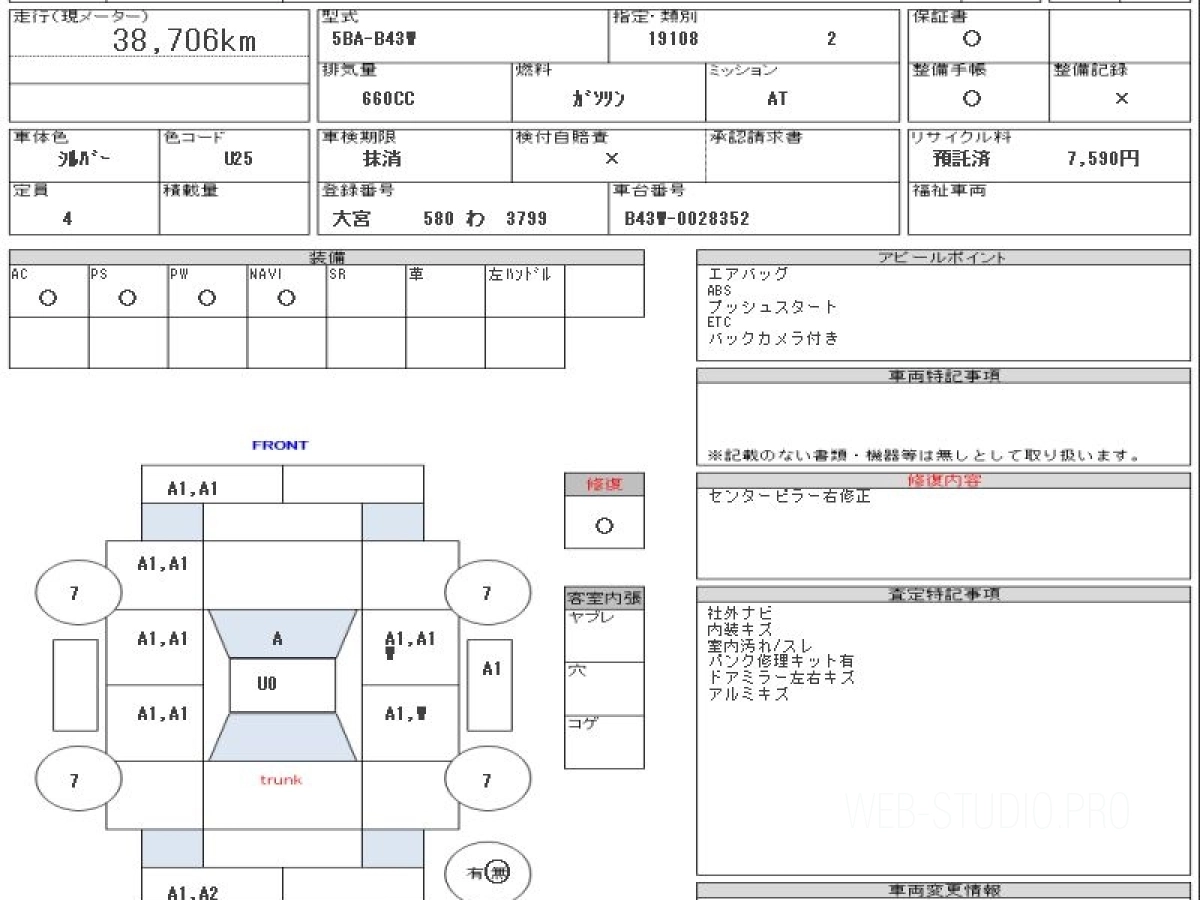This screenshot has height=900, width=1200.
Task: Click the コゲ interior lining cell
Action: [x=604, y=742]
